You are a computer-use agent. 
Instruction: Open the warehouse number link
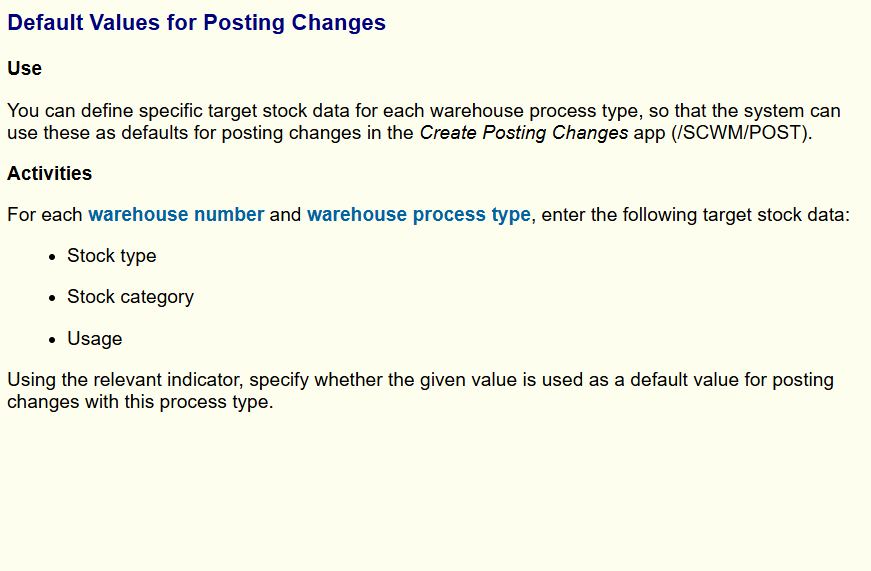coord(176,214)
